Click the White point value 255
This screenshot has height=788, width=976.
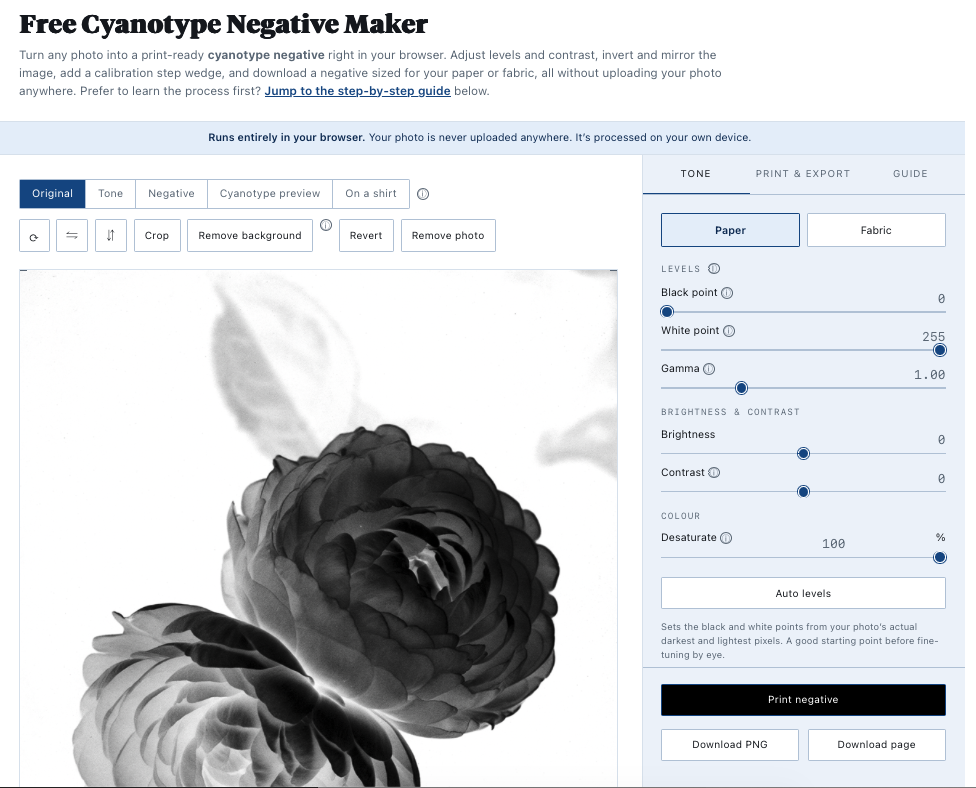[x=934, y=337]
